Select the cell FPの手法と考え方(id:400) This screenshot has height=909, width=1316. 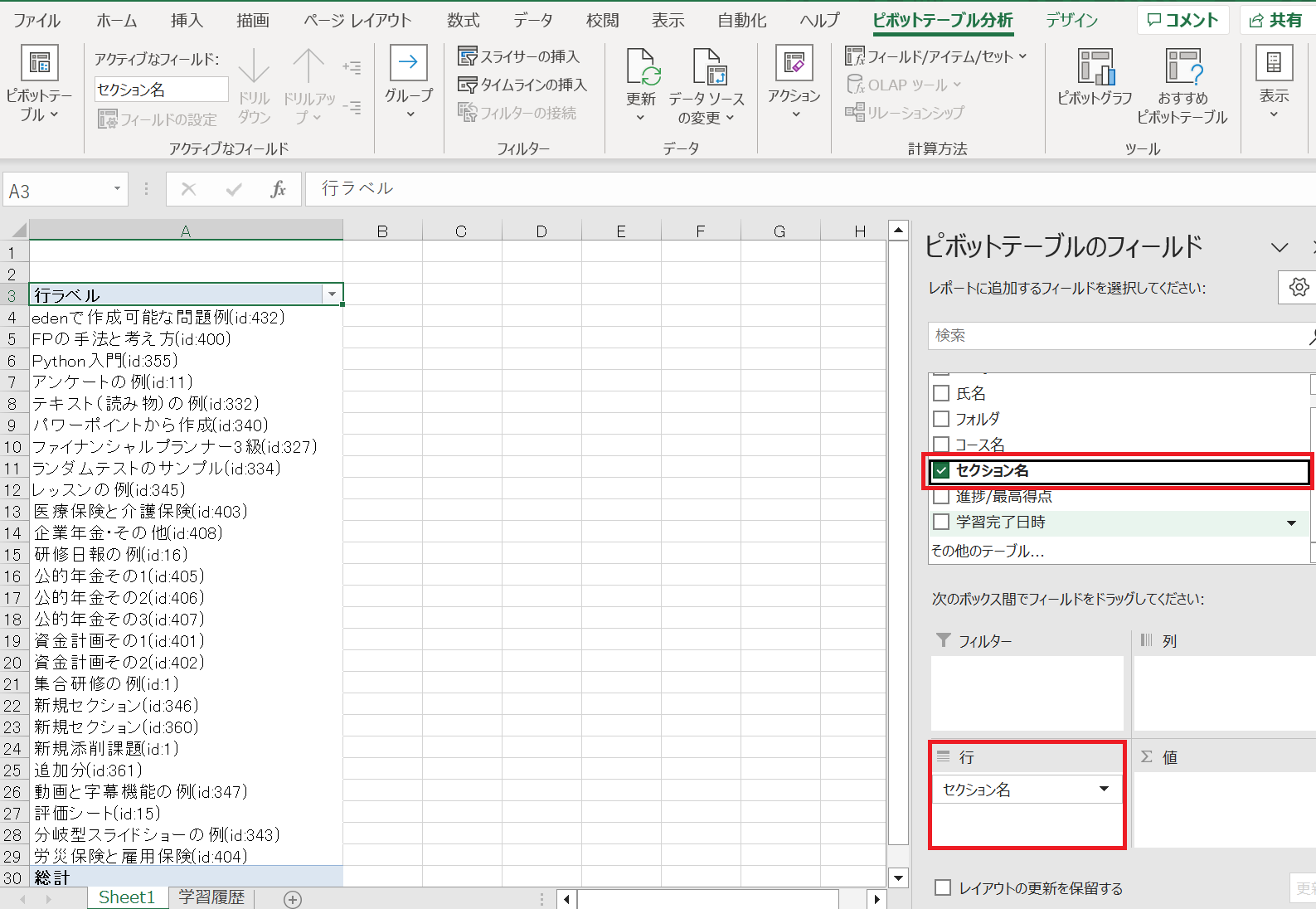[186, 339]
